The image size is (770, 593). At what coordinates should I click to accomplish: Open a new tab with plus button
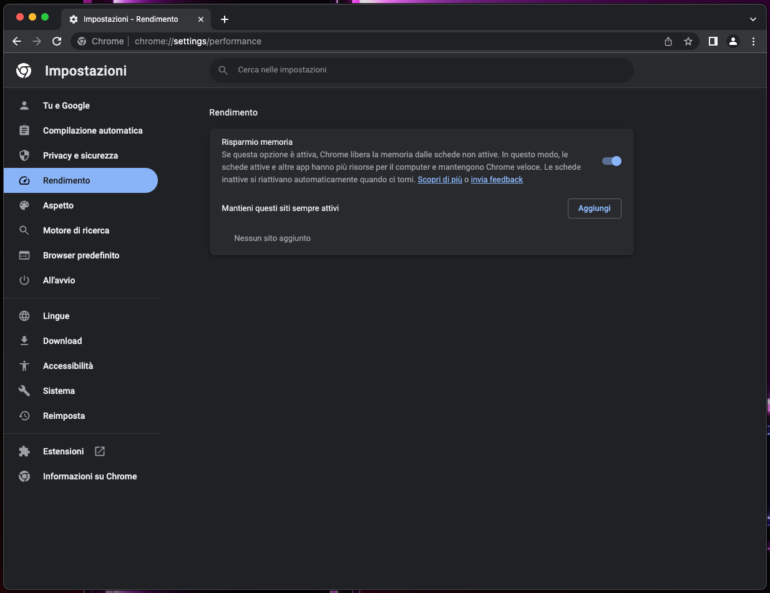click(x=224, y=19)
